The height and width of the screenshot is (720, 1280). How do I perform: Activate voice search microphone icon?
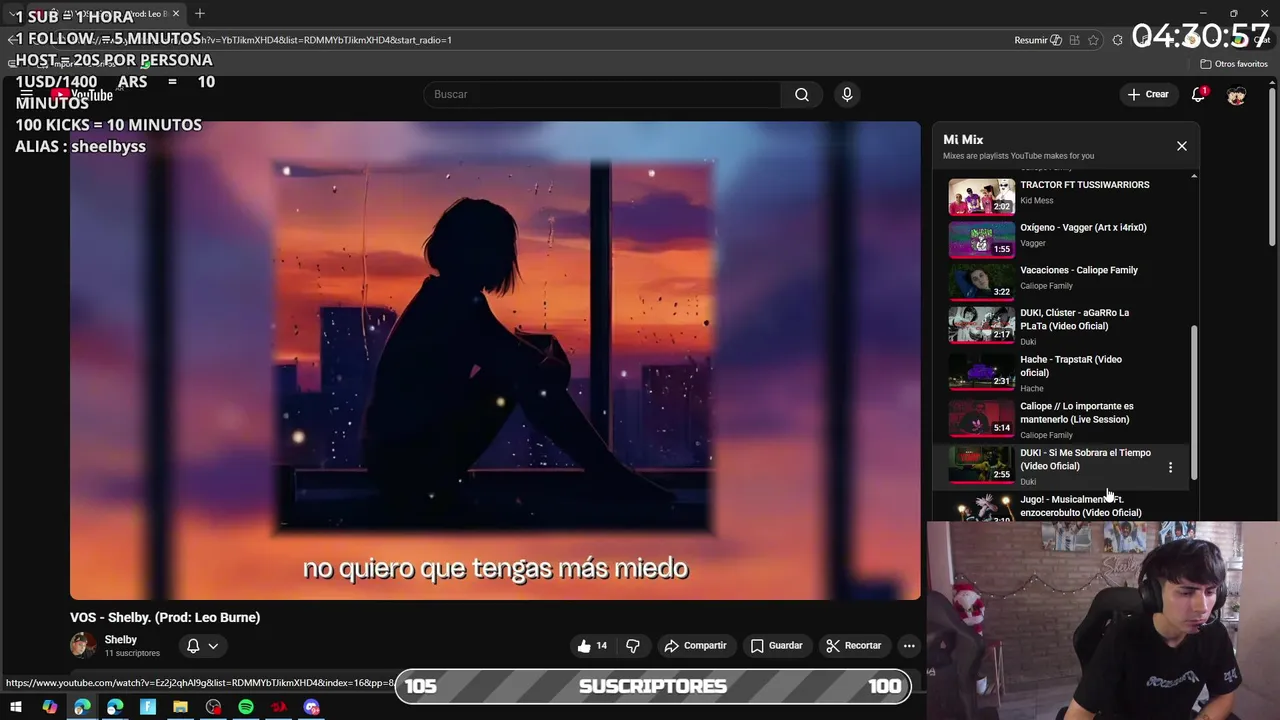pos(847,94)
